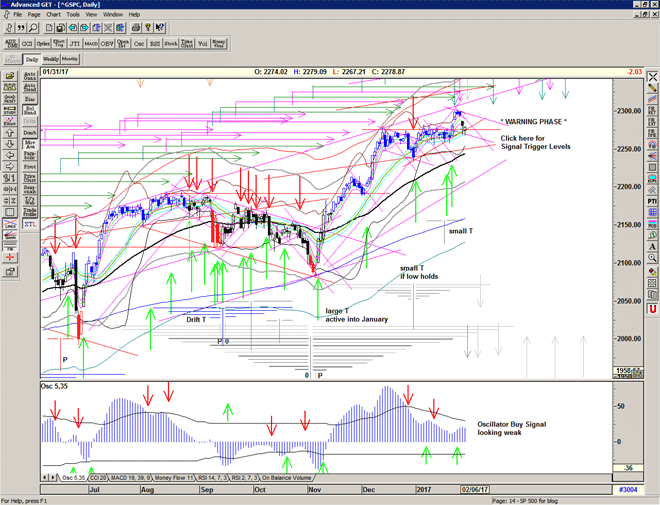
Task: Open the Chart menu
Action: pyautogui.click(x=53, y=15)
